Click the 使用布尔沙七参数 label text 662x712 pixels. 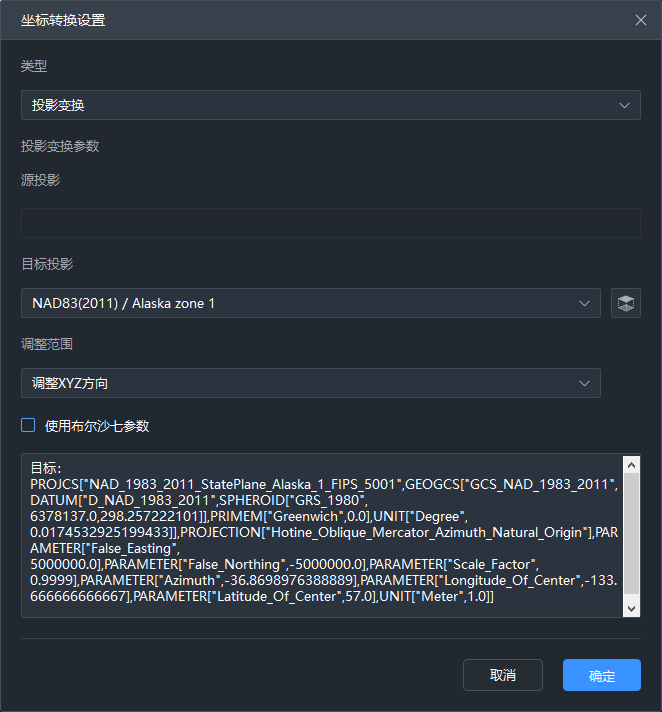click(97, 426)
